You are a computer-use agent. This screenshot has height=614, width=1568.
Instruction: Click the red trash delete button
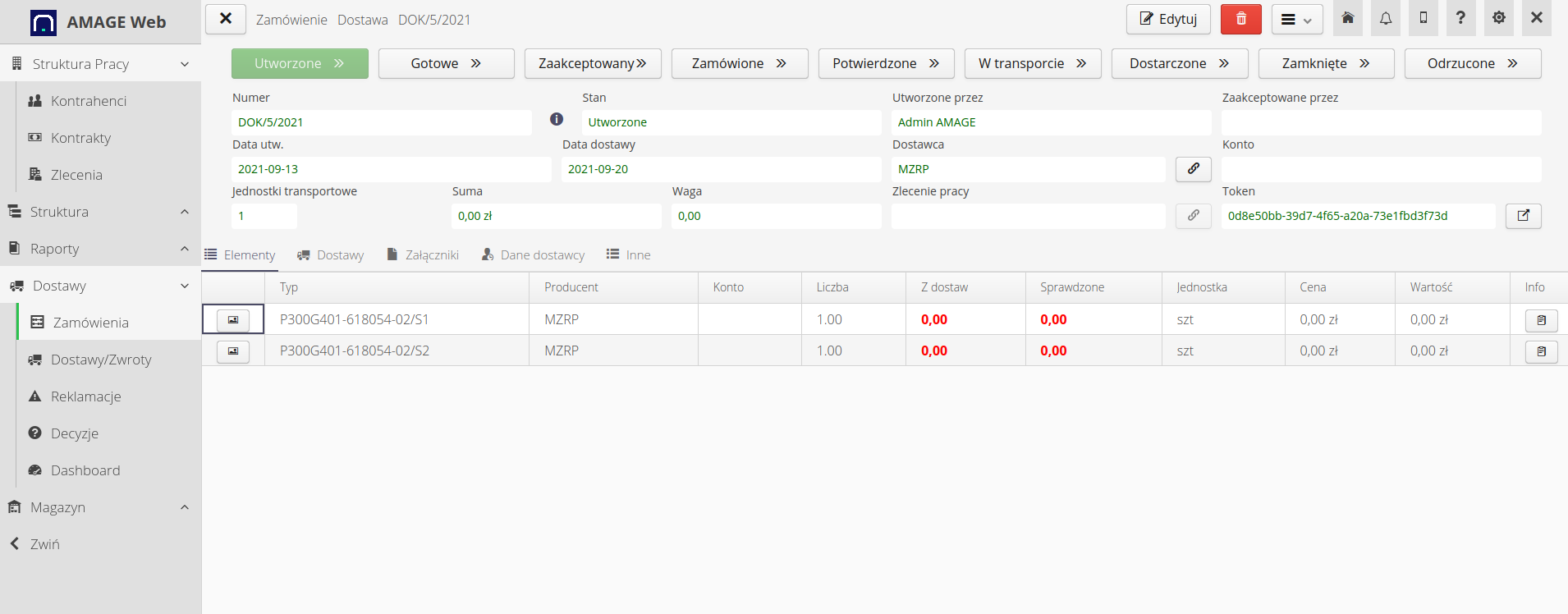coord(1240,19)
